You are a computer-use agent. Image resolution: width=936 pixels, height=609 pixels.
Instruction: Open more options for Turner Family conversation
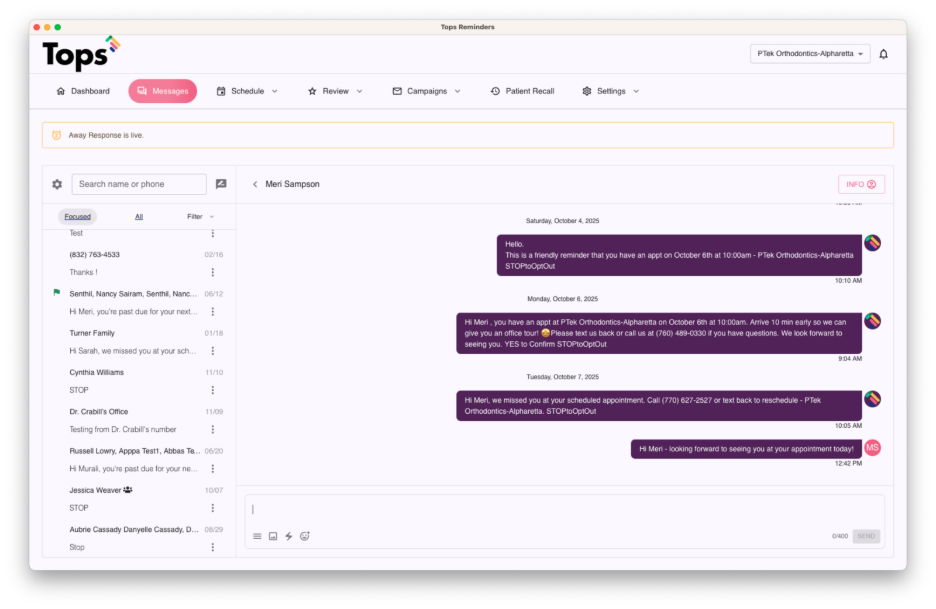213,351
